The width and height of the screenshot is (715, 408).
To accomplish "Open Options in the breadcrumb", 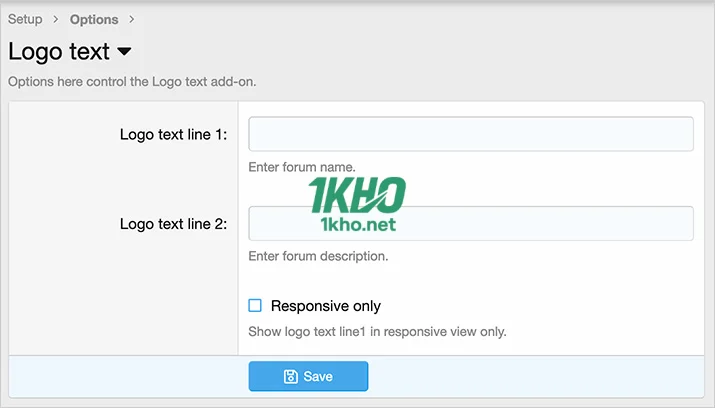I will [94, 19].
